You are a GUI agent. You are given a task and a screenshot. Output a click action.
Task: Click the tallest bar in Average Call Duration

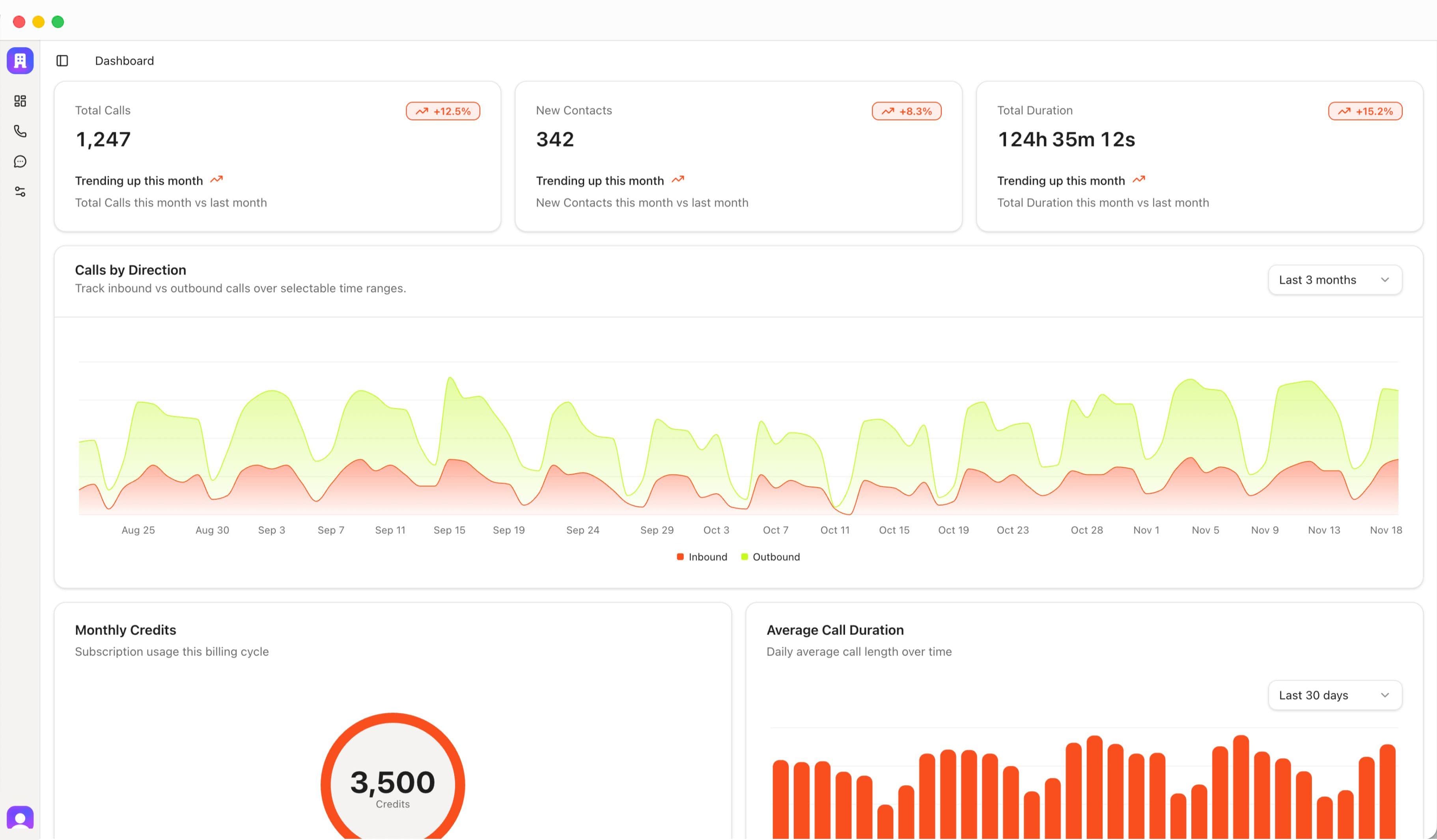(x=1241, y=787)
